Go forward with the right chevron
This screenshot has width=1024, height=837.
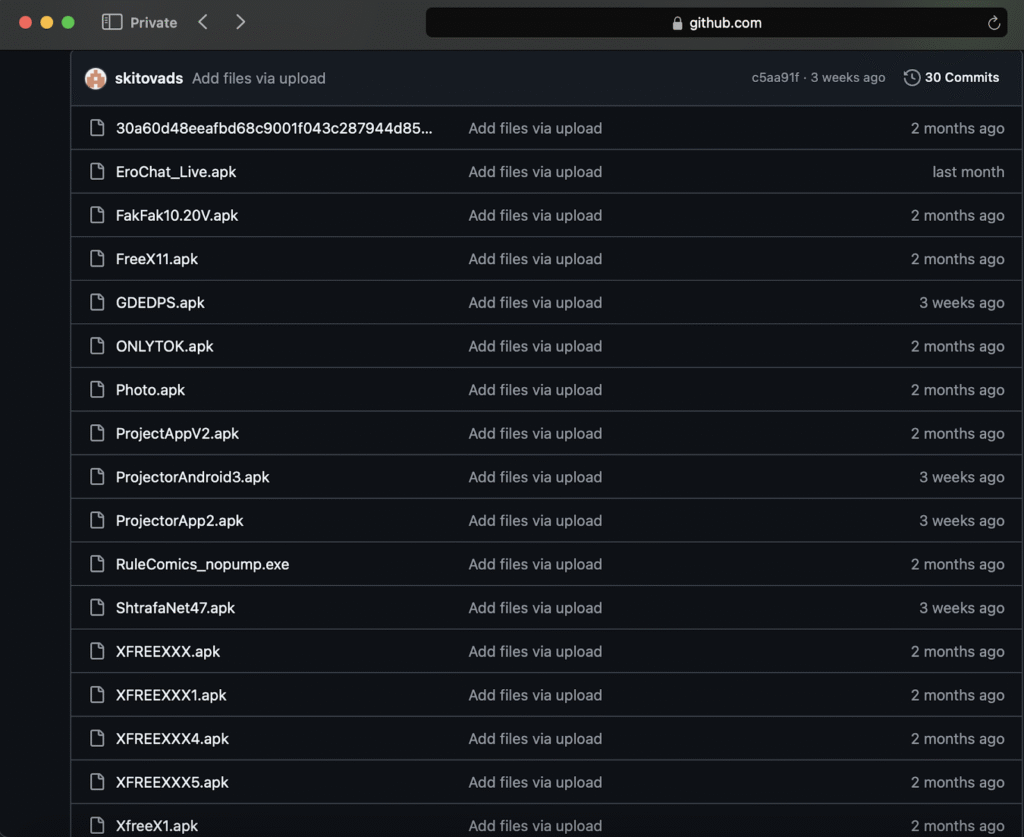coord(240,22)
